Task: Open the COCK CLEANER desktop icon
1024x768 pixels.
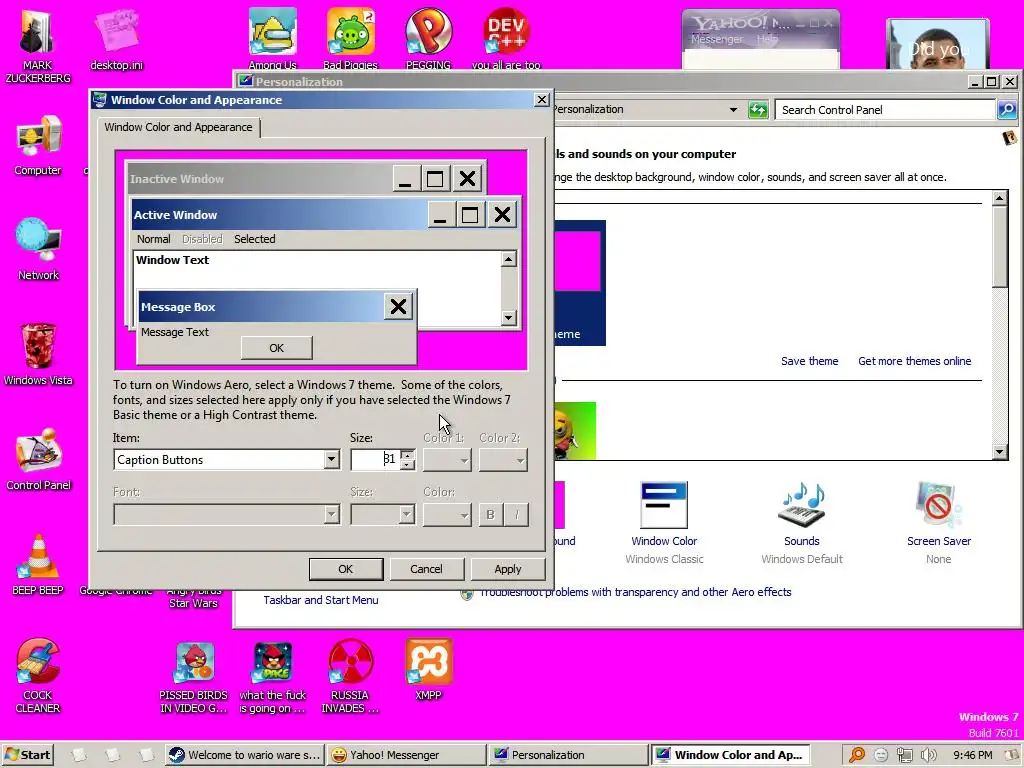Action: coord(38,675)
